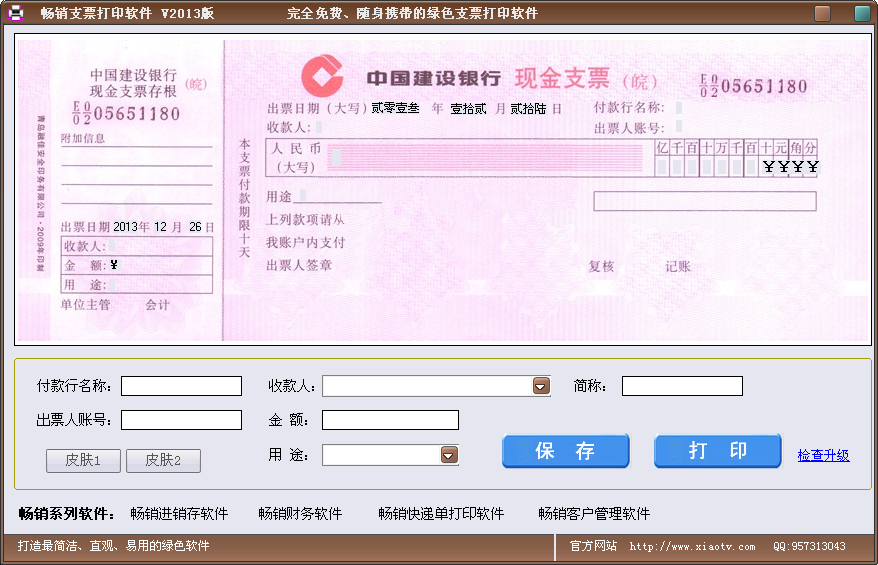This screenshot has height=565, width=878.
Task: Click the 用途 combo box text area
Action: (381, 455)
